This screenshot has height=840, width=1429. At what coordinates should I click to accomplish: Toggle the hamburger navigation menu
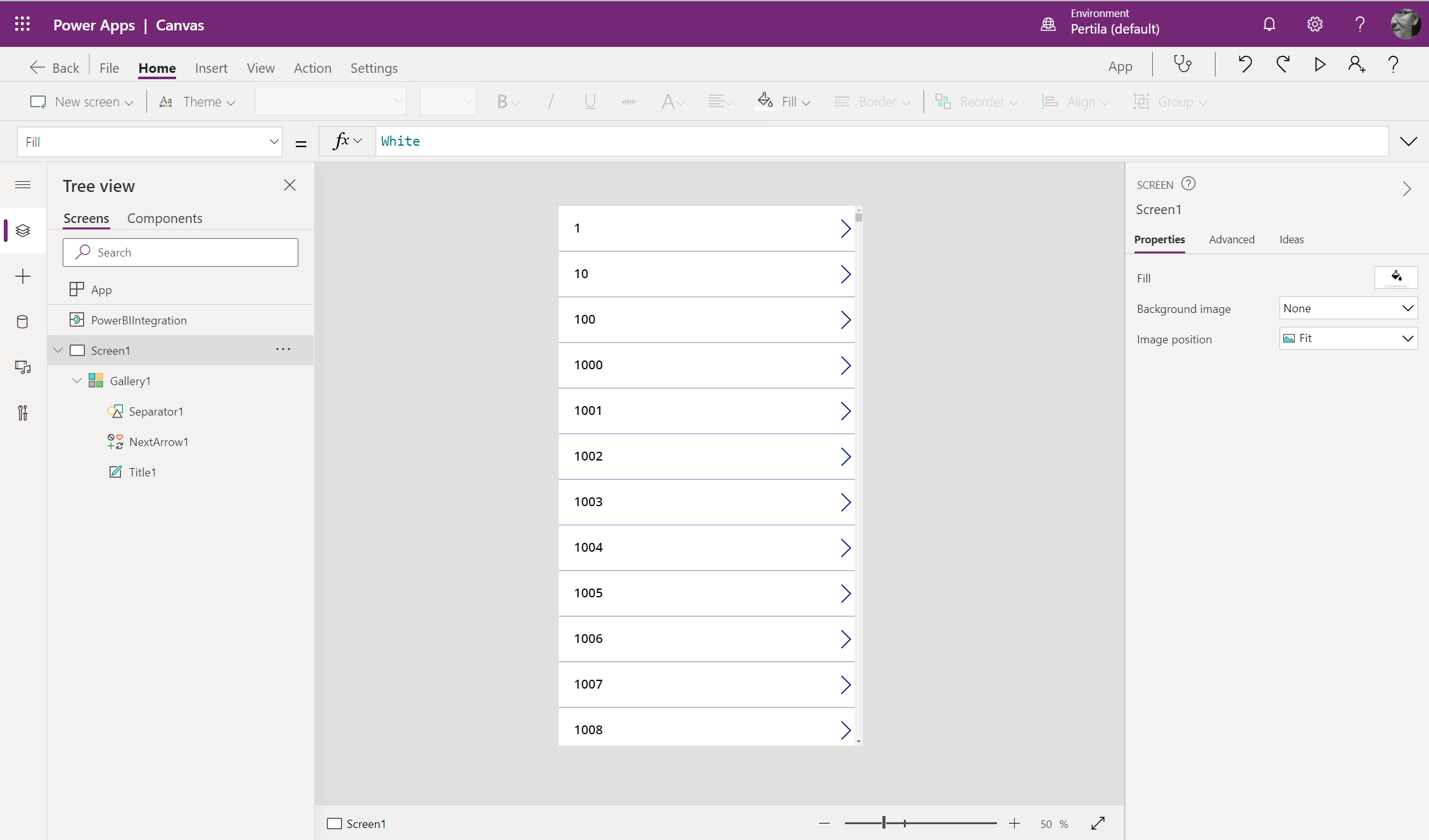pos(23,185)
